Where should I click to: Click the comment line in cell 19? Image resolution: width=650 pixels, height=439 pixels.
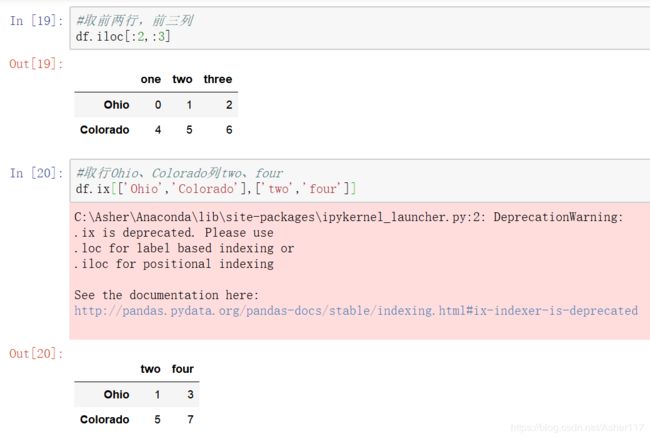coord(135,20)
